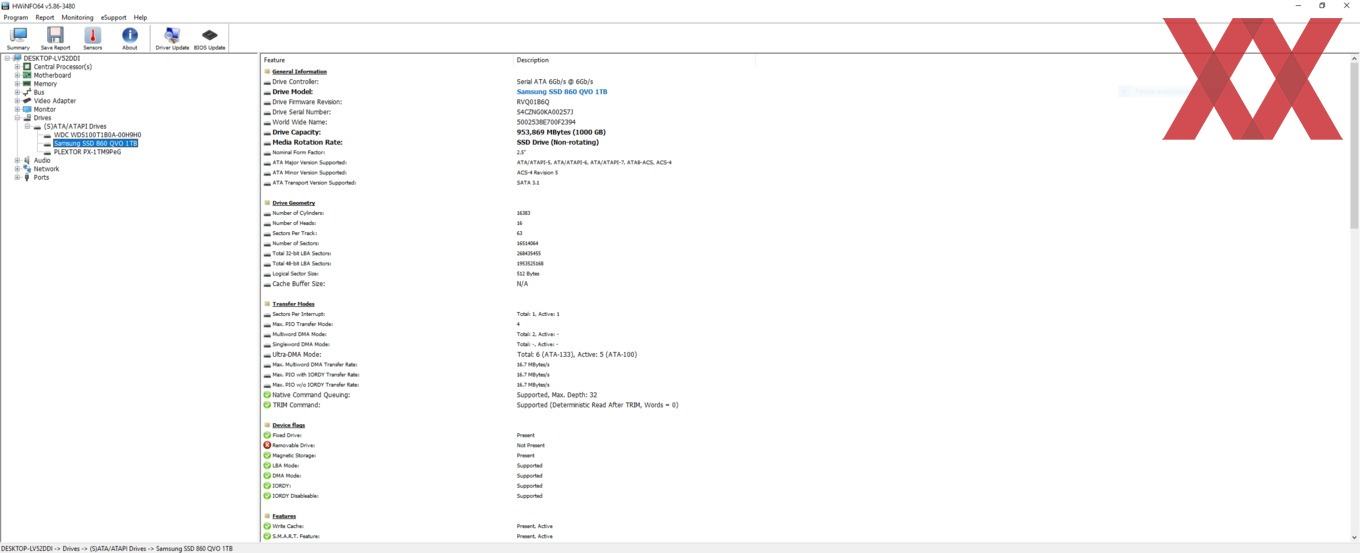Viewport: 1360px width, 553px height.
Task: Click the Network icon in tree
Action: (x=27, y=169)
